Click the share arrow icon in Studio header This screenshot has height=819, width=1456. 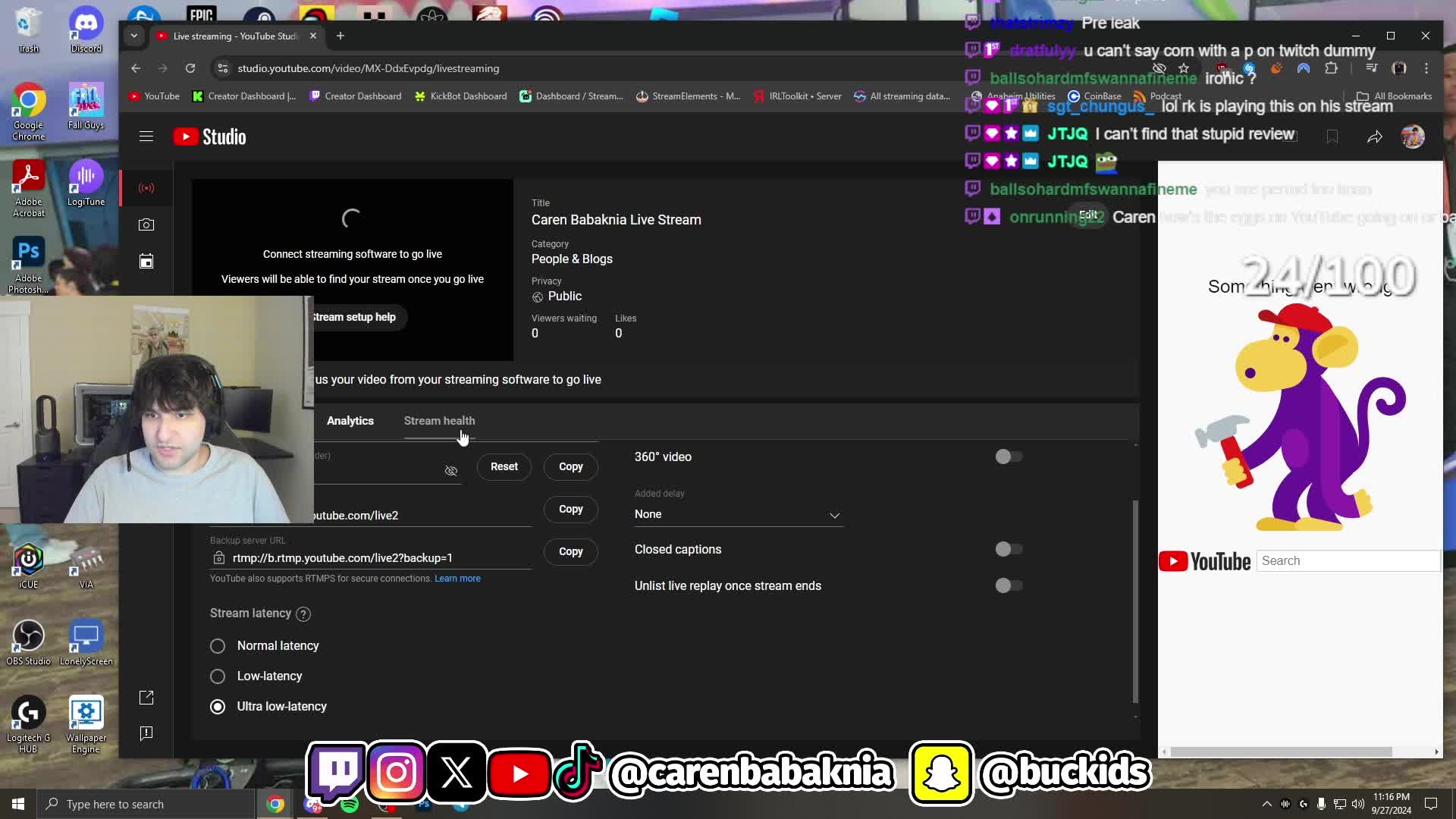click(1374, 136)
